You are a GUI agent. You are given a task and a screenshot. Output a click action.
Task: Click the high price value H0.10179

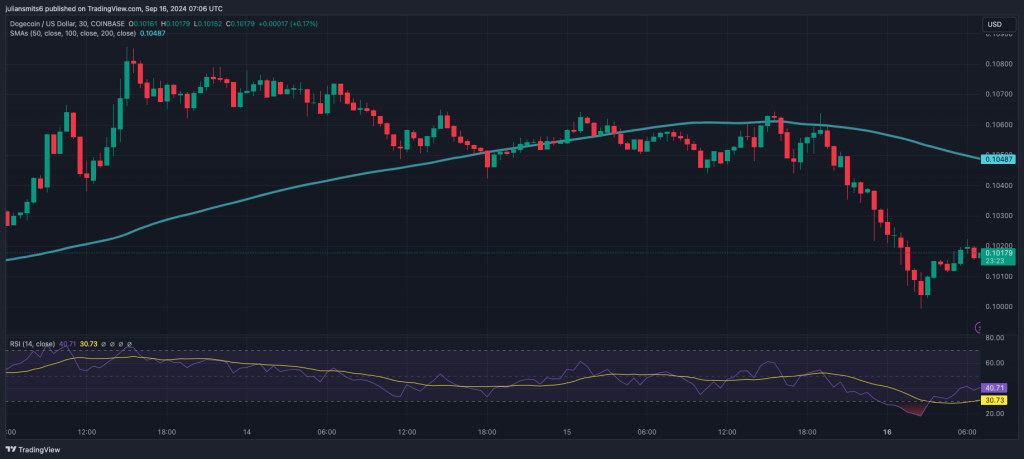coord(176,24)
